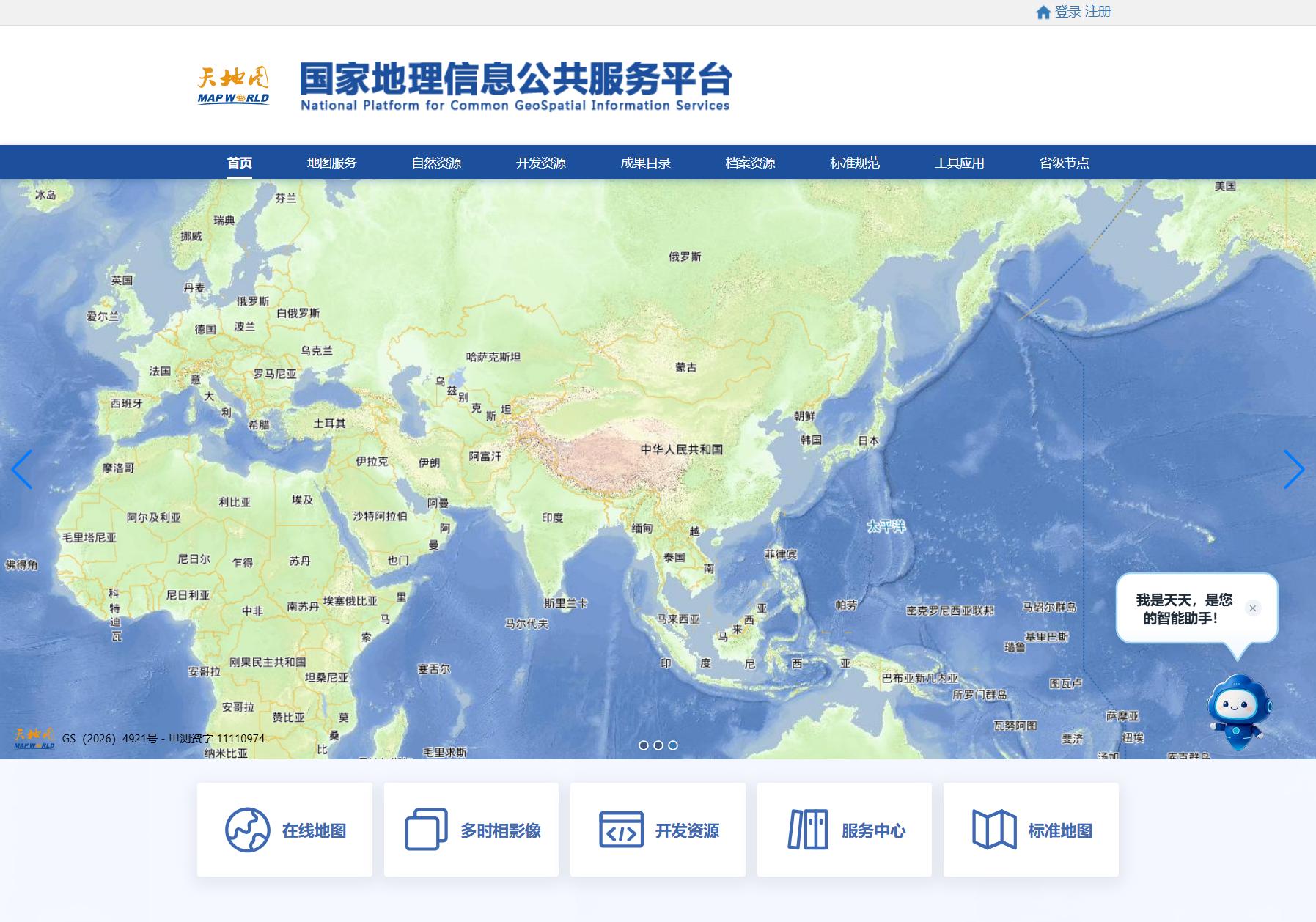1316x922 pixels.
Task: Click the 印度 label on the map
Action: click(x=553, y=517)
